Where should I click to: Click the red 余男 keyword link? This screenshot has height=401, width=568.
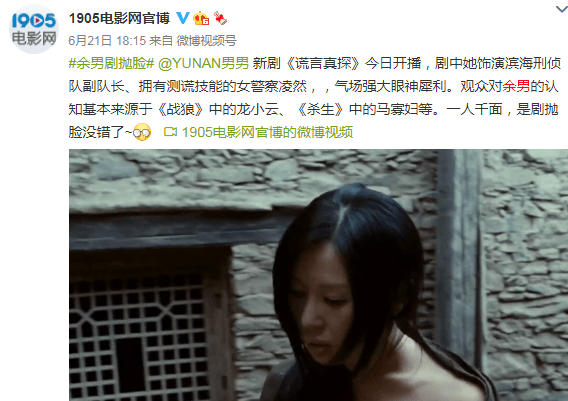pyautogui.click(x=516, y=87)
